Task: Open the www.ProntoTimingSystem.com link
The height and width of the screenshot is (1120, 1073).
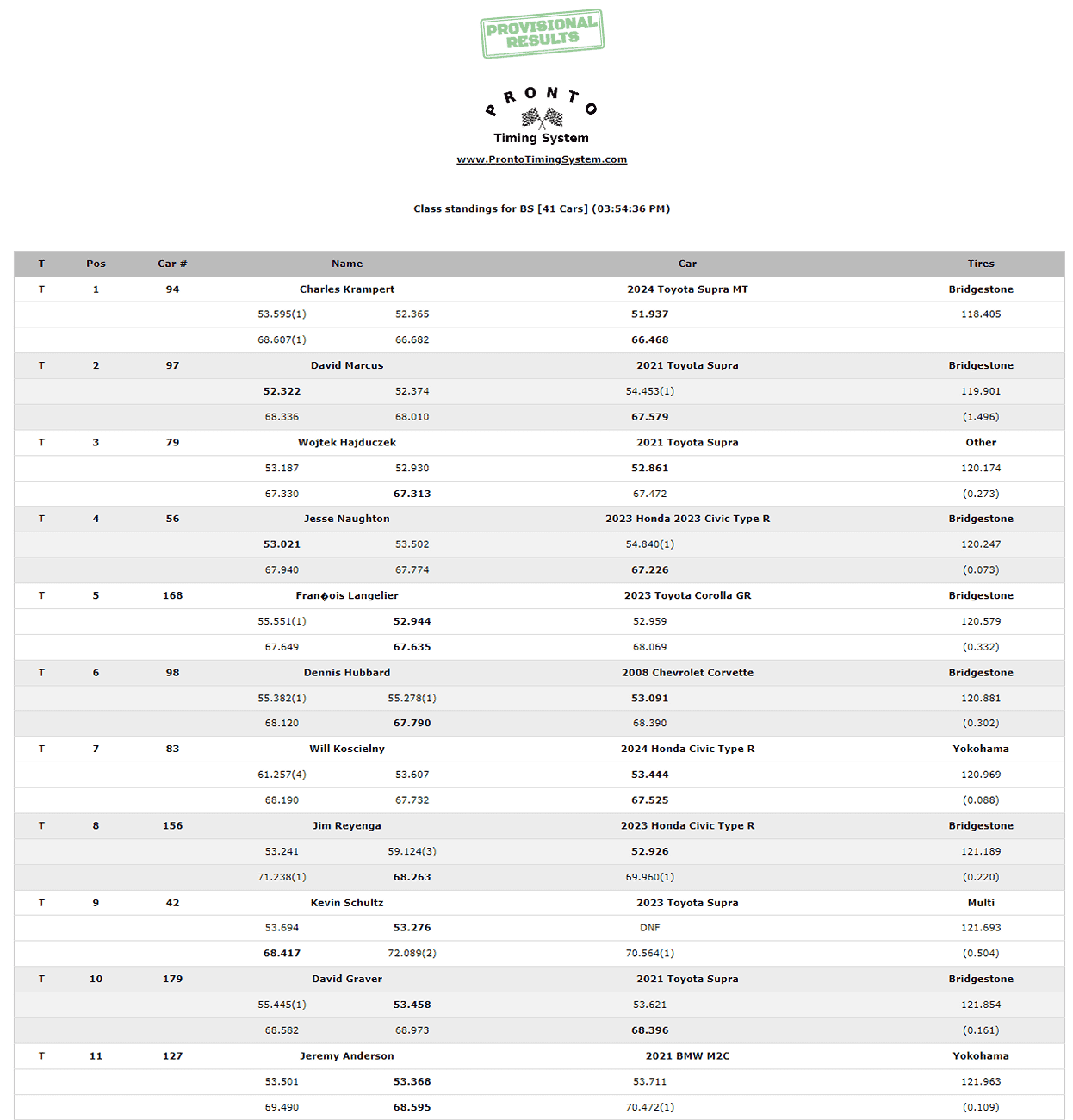Action: (x=542, y=159)
